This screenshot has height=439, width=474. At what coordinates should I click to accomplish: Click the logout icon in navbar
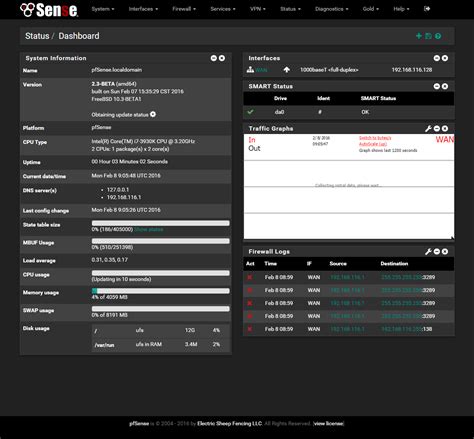tap(427, 9)
